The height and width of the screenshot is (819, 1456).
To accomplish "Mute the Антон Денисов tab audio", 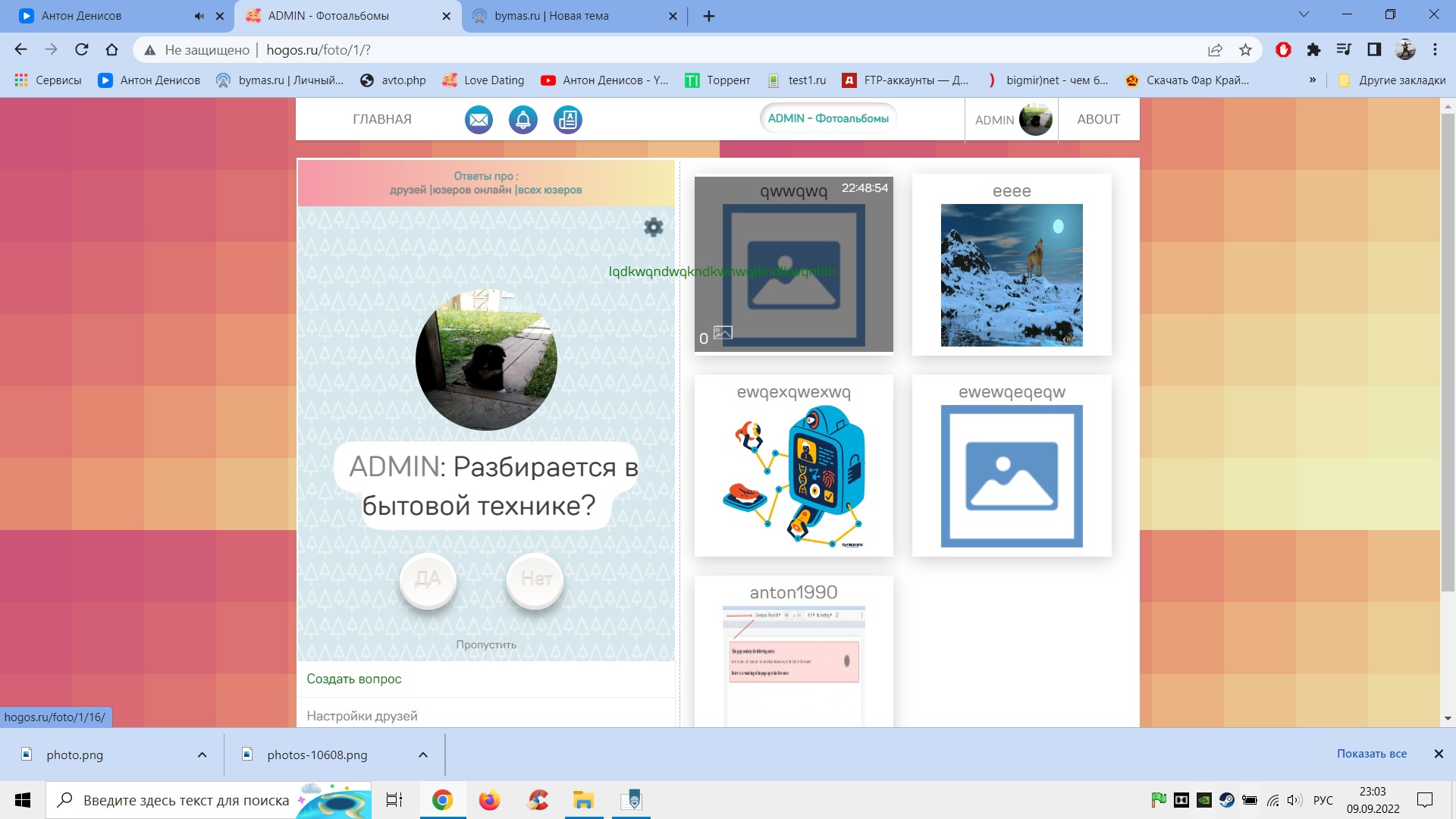I will (199, 16).
